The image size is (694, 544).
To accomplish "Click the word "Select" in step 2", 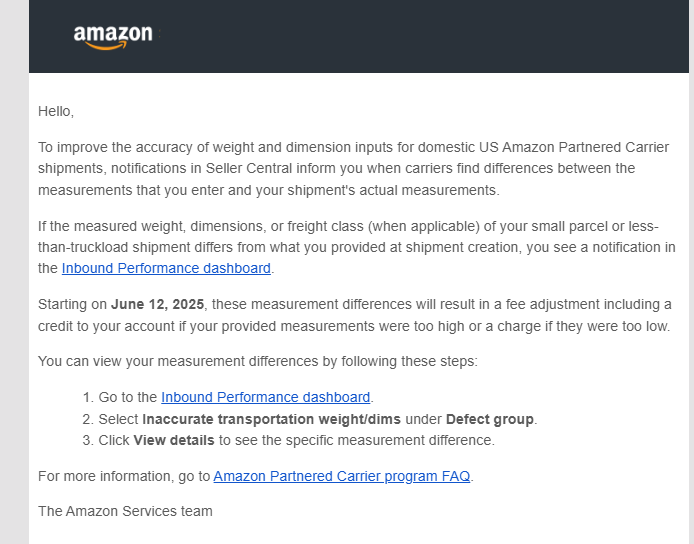I will coord(118,419).
